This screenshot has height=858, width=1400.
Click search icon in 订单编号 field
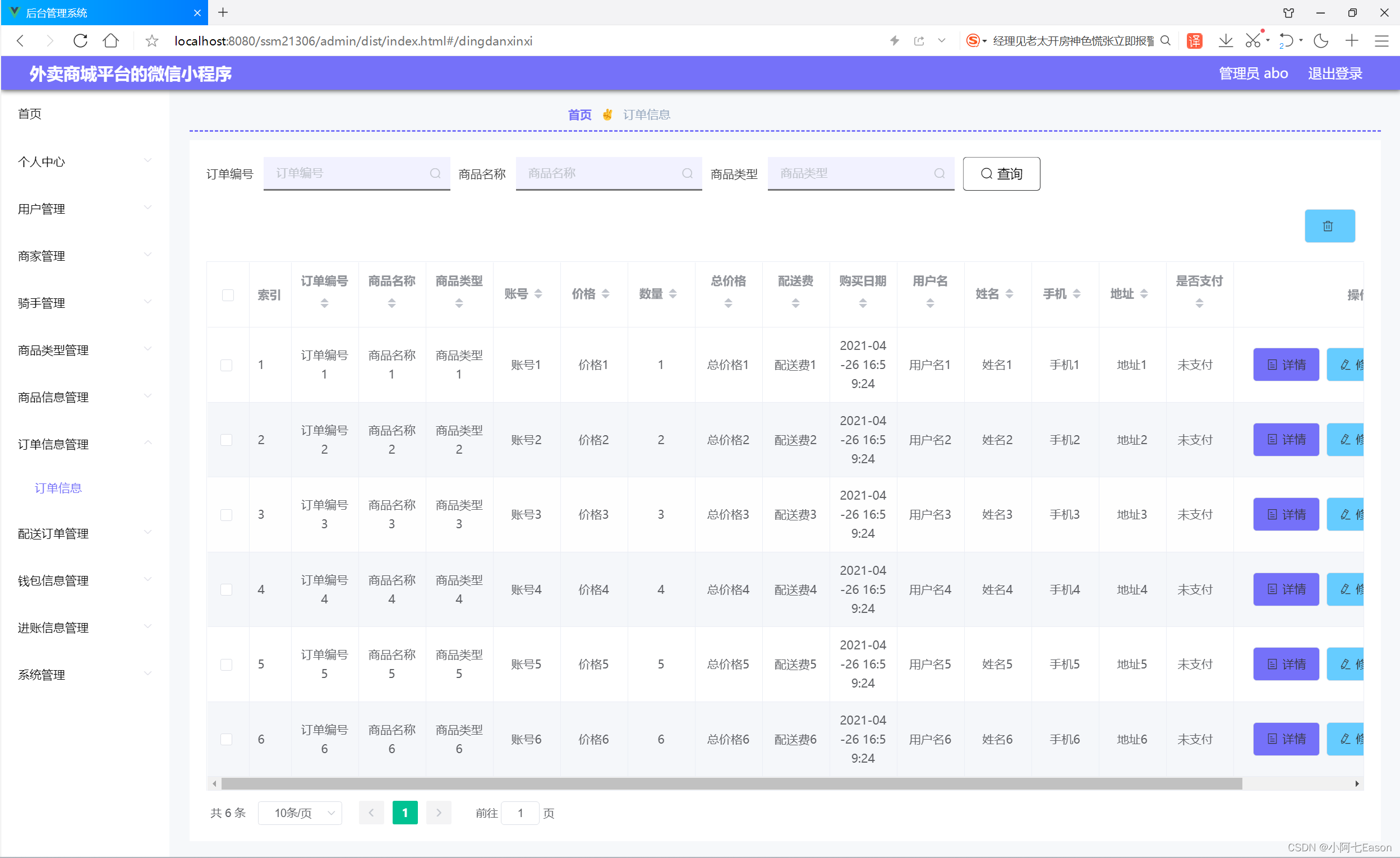tap(435, 173)
